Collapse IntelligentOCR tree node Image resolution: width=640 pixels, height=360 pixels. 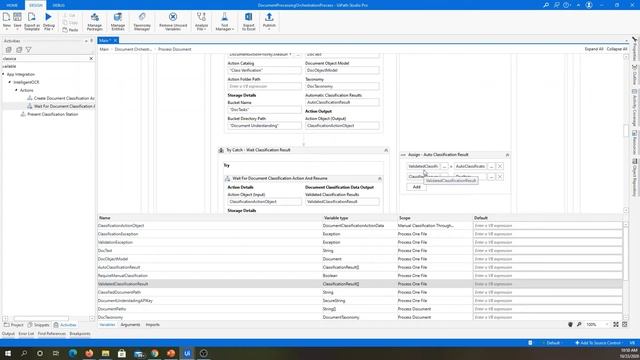coord(10,82)
